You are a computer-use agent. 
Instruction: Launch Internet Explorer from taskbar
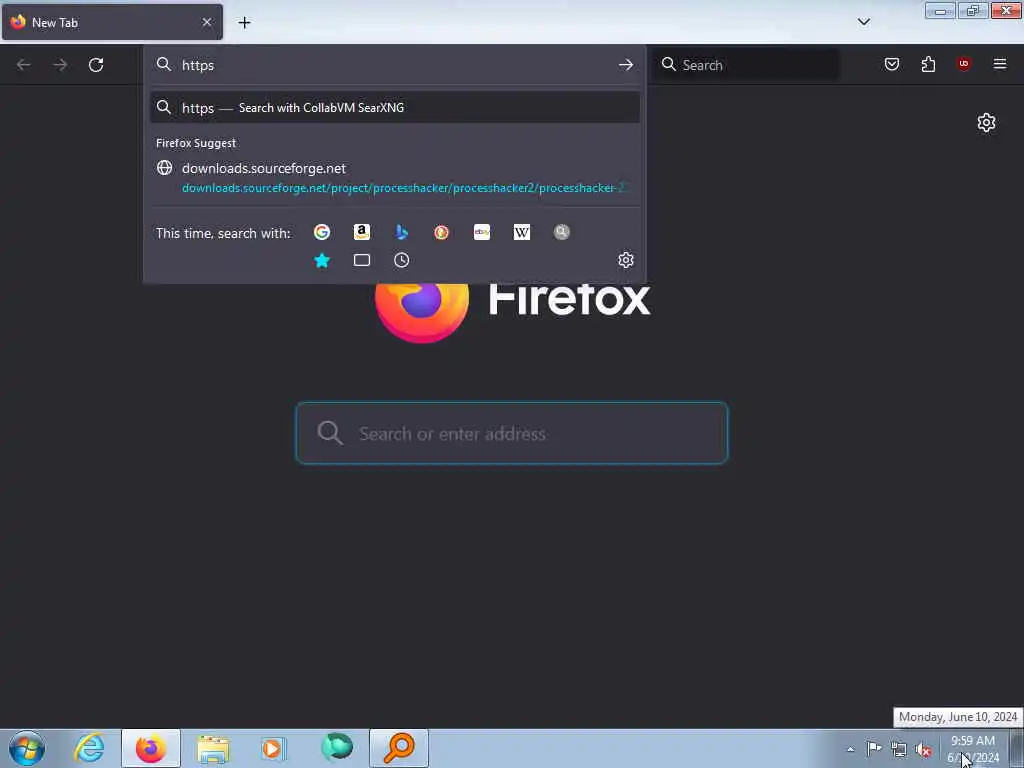pyautogui.click(x=89, y=748)
